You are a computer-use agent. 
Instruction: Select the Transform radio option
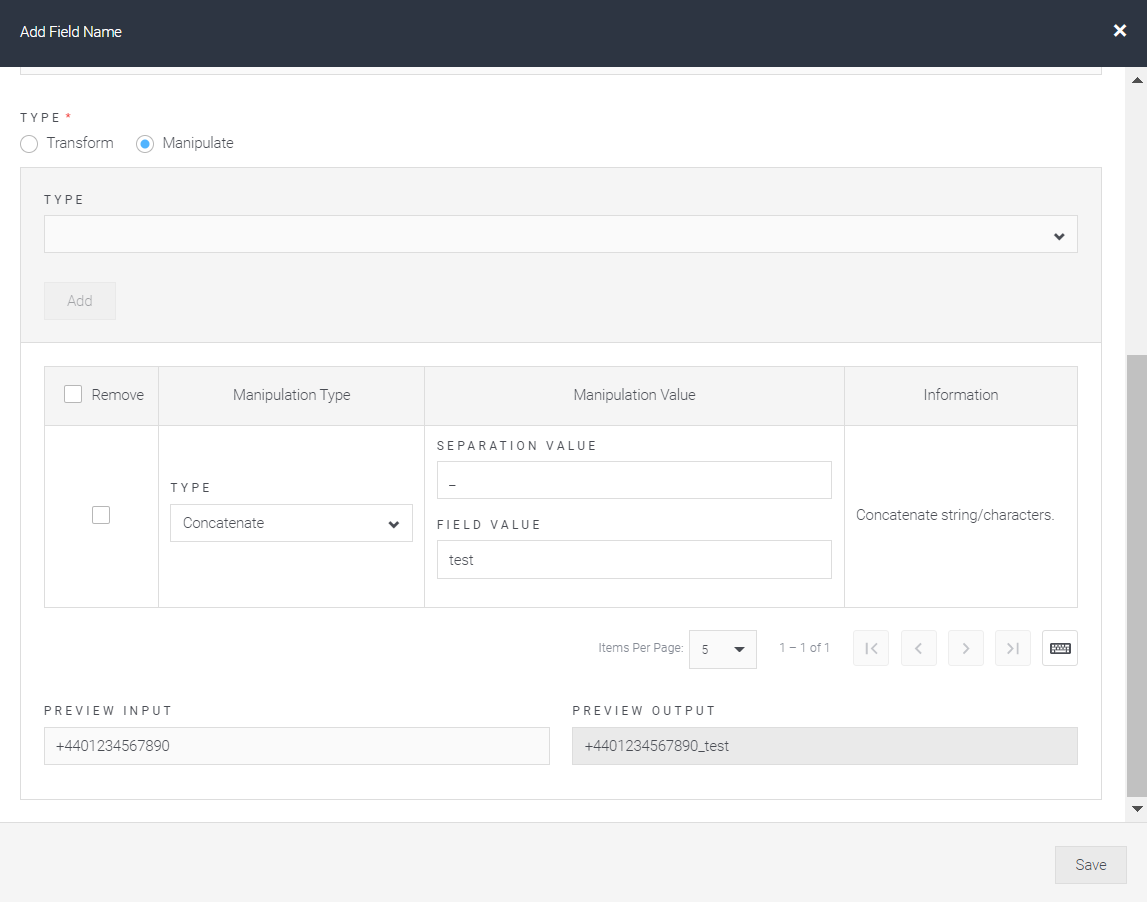[29, 143]
